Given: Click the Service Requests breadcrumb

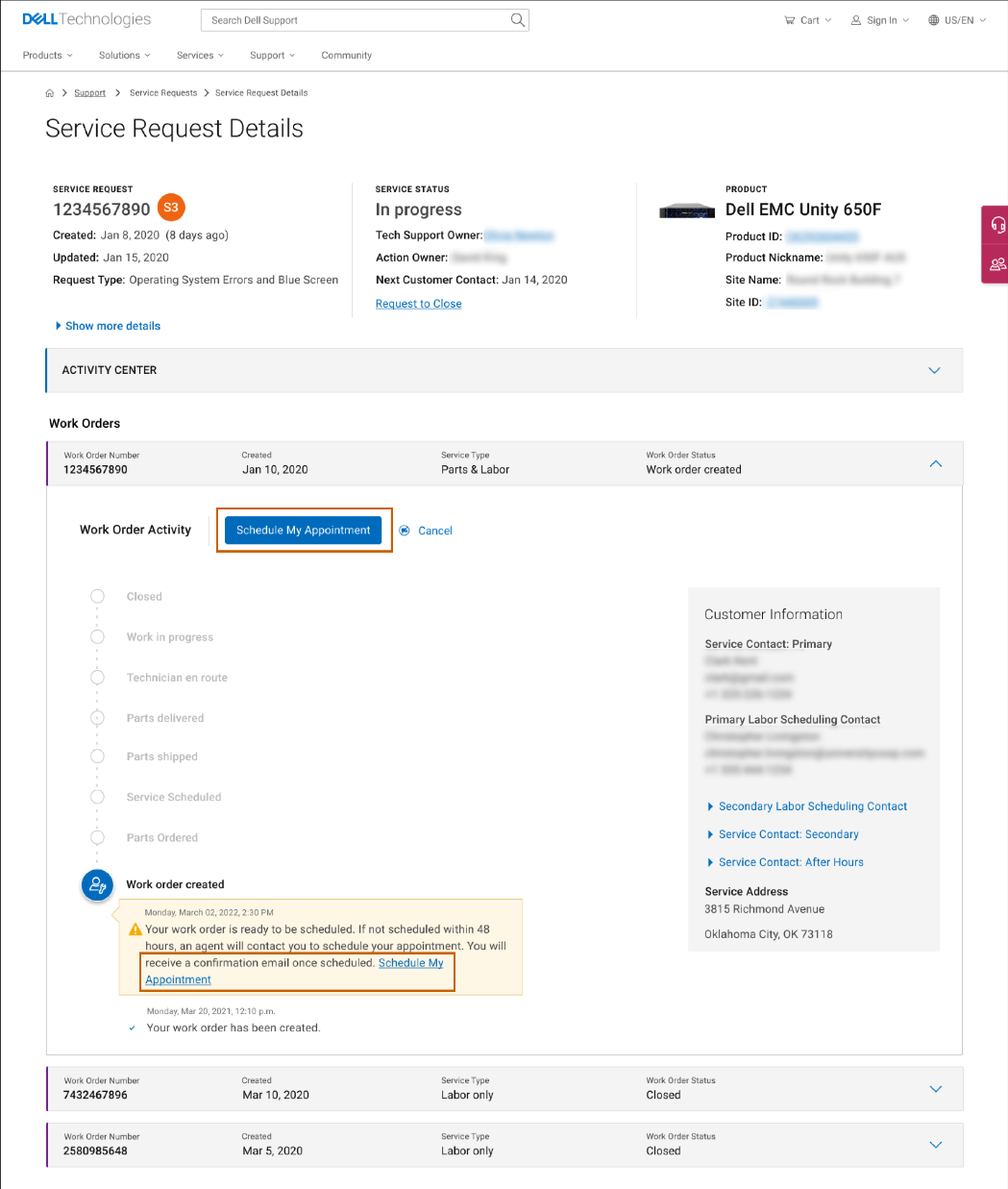Looking at the screenshot, I should tap(163, 93).
